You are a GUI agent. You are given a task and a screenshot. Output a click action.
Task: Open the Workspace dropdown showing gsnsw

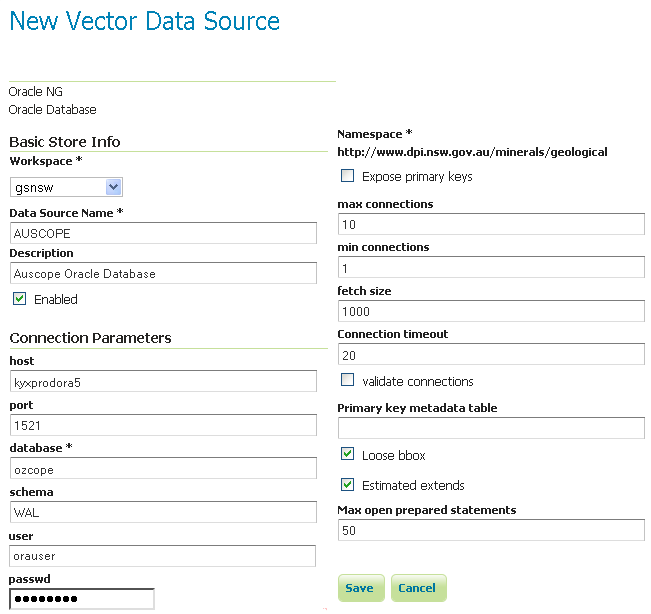coord(66,187)
